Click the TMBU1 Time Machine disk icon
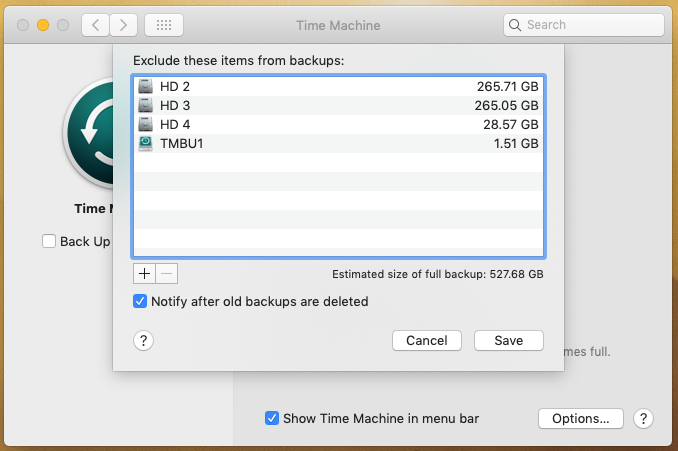 pyautogui.click(x=145, y=143)
